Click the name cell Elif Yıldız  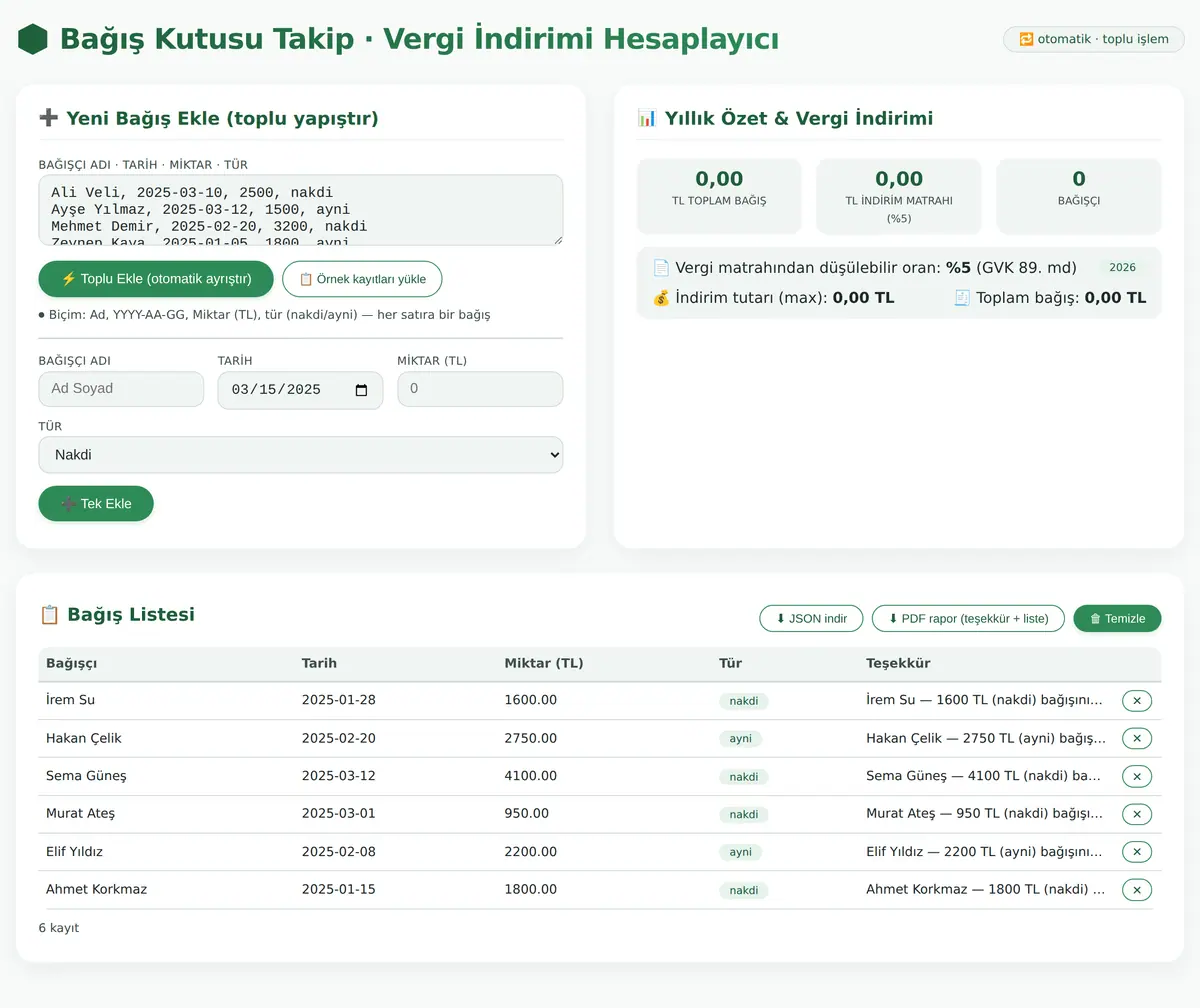coord(74,852)
